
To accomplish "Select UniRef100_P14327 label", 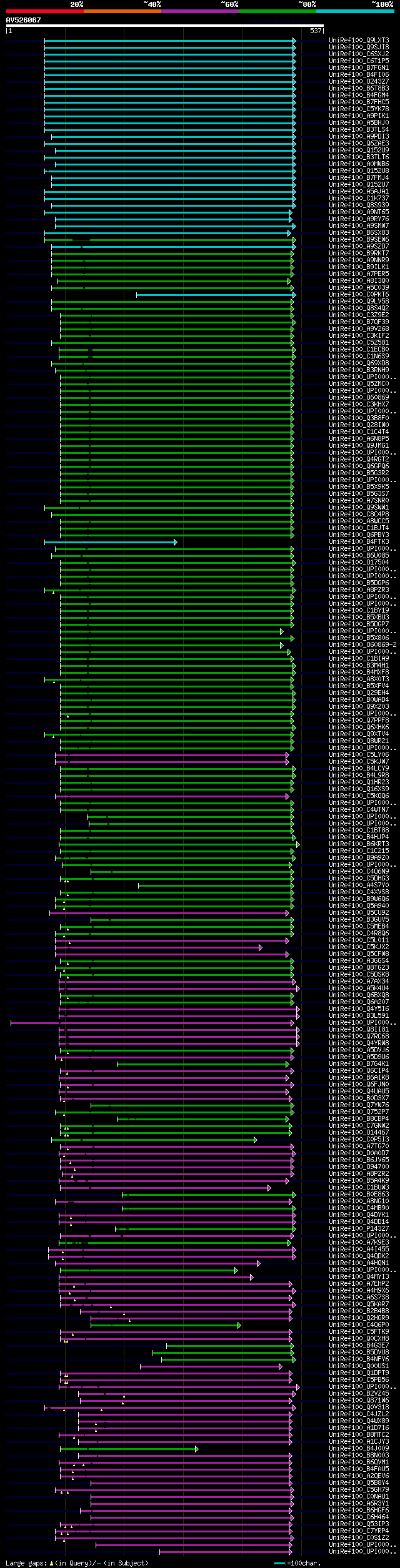I will [359, 1229].
